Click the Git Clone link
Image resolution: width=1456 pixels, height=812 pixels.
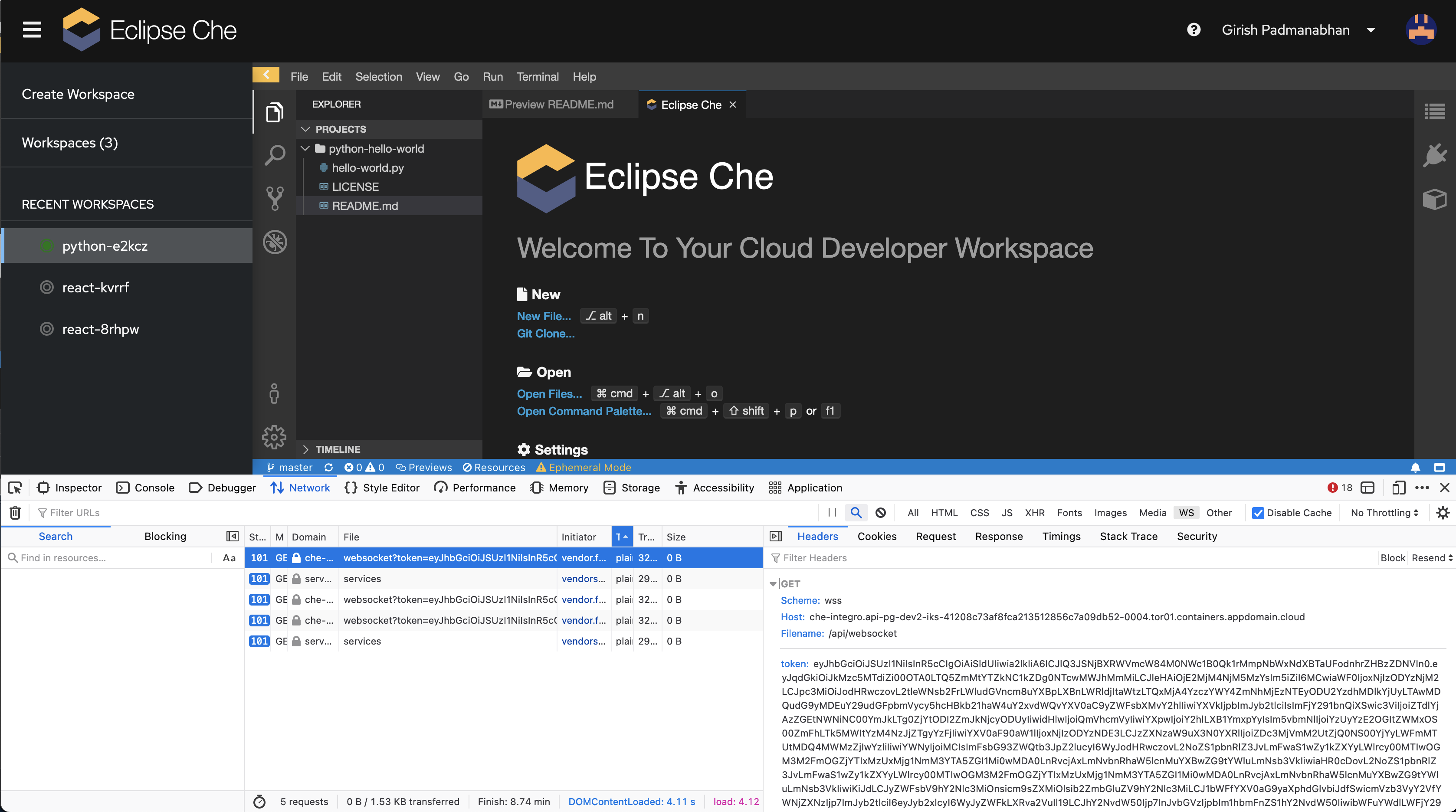pos(545,334)
